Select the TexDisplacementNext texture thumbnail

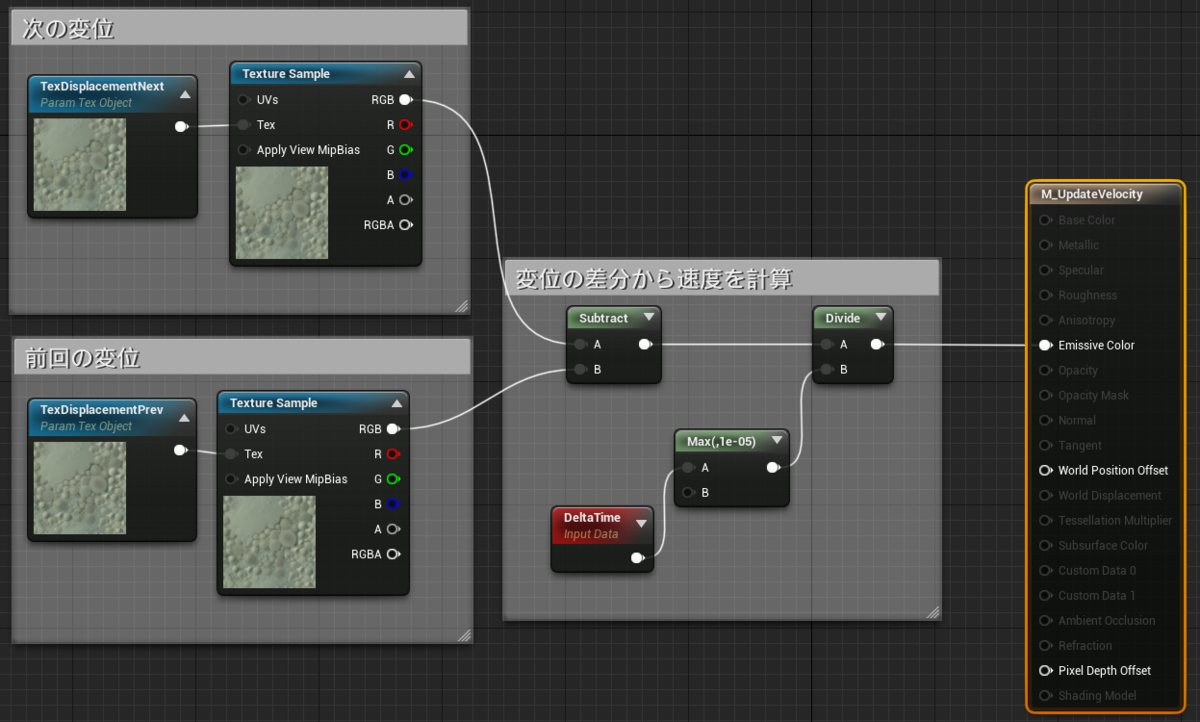[80, 165]
